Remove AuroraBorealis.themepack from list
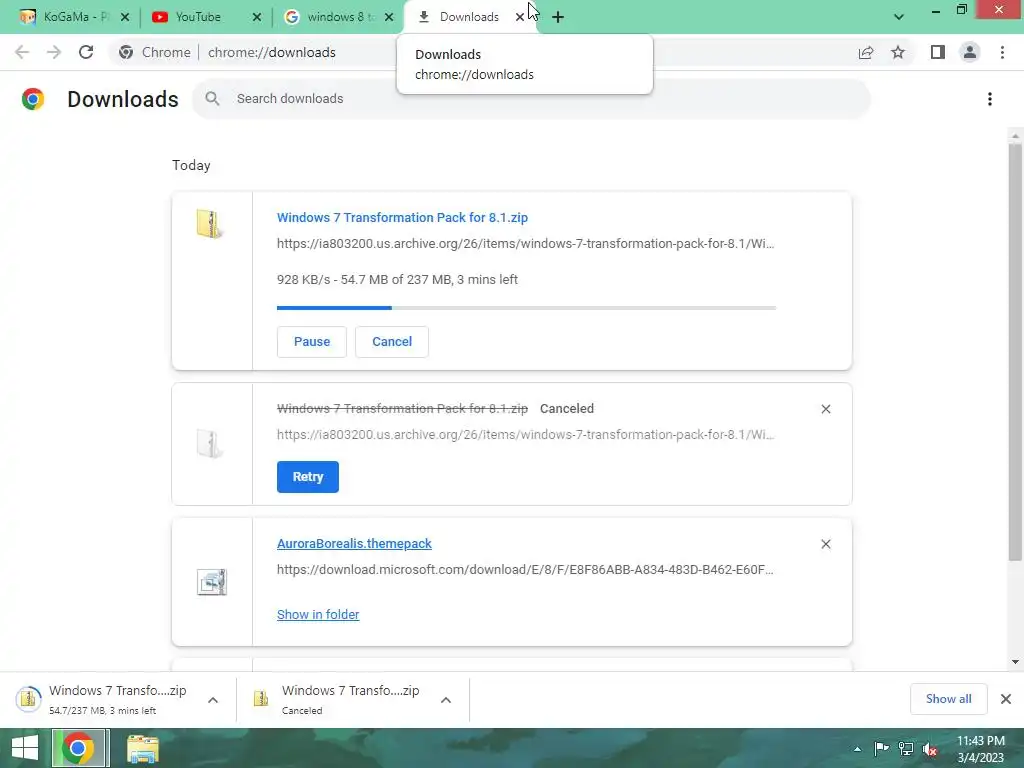 [x=826, y=544]
